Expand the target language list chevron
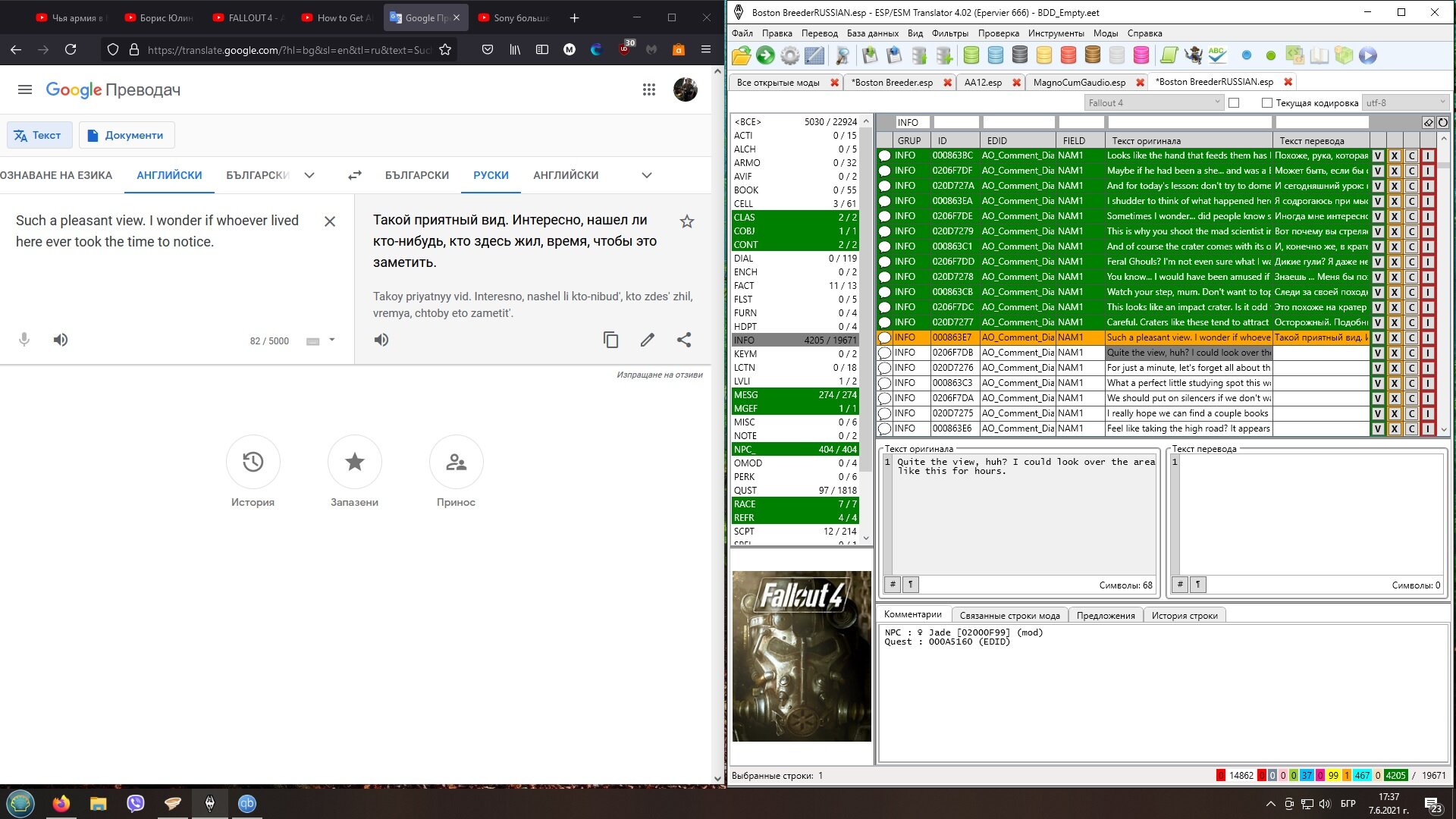This screenshot has width=1456, height=819. coord(646,175)
